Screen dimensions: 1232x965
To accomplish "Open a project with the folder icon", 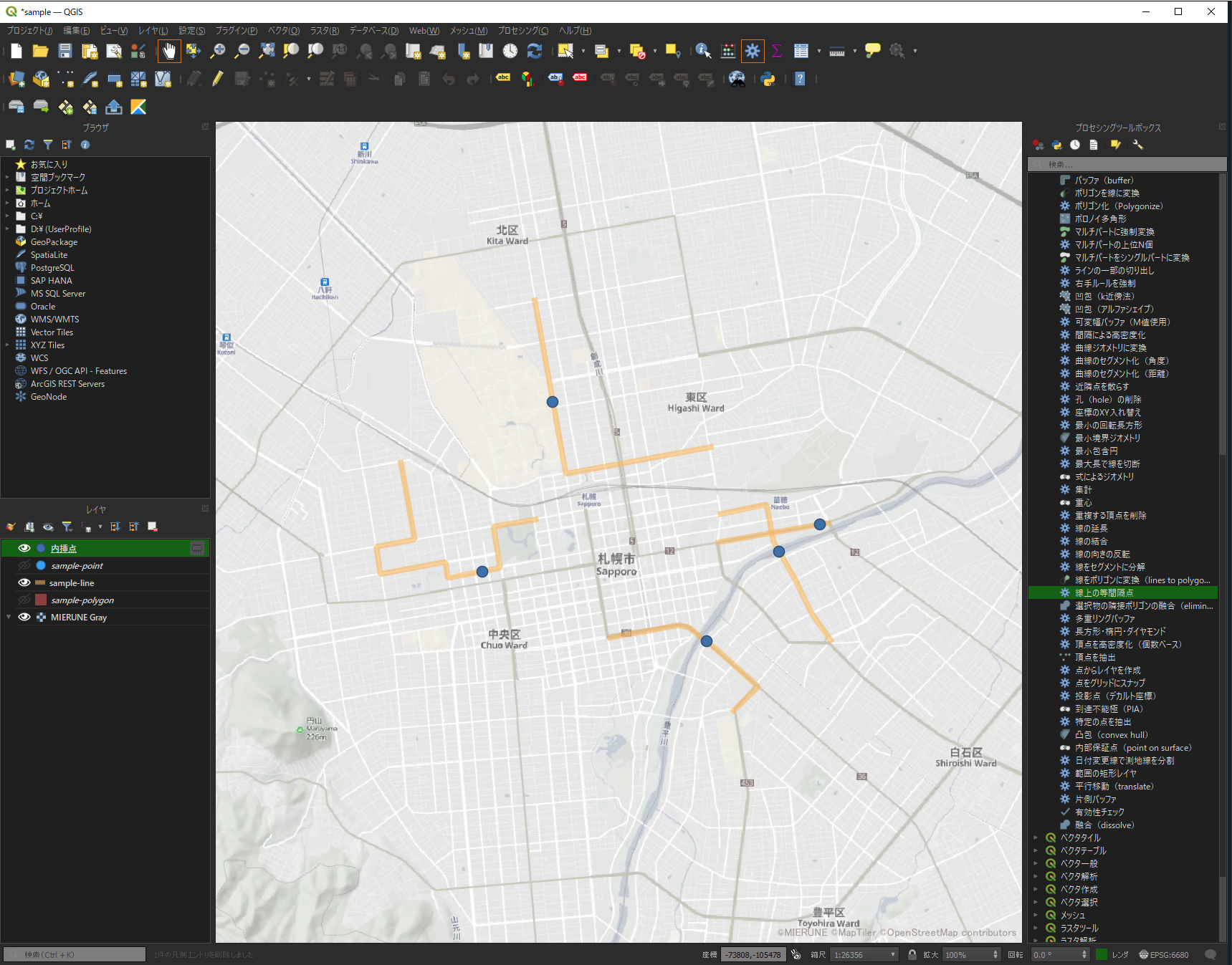I will (x=41, y=51).
